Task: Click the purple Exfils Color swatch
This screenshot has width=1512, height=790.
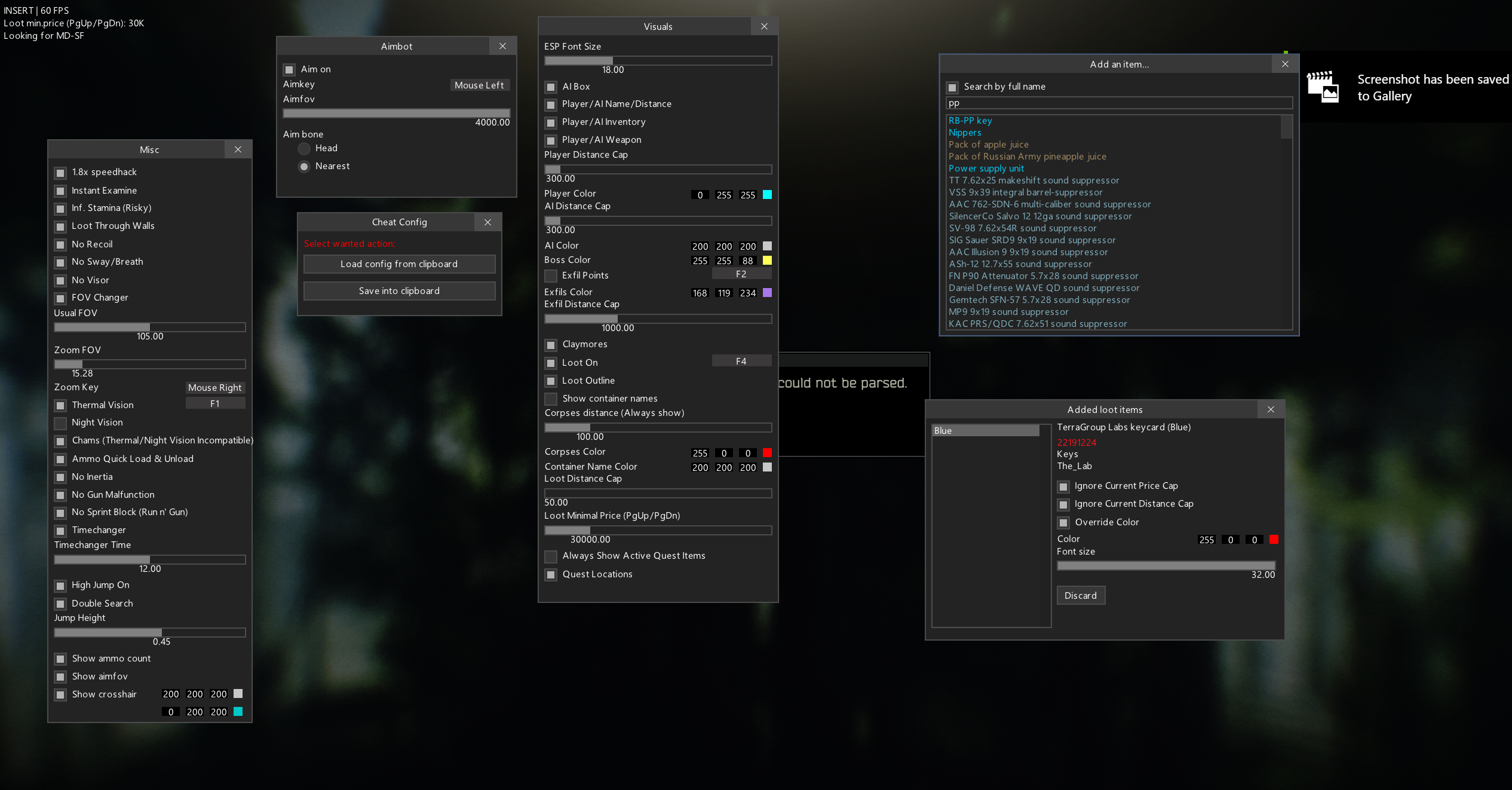Action: click(768, 293)
